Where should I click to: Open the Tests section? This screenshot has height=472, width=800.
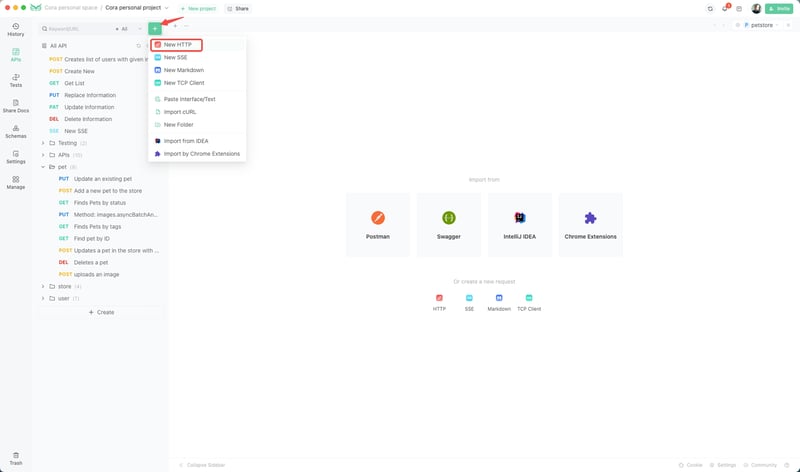(16, 81)
